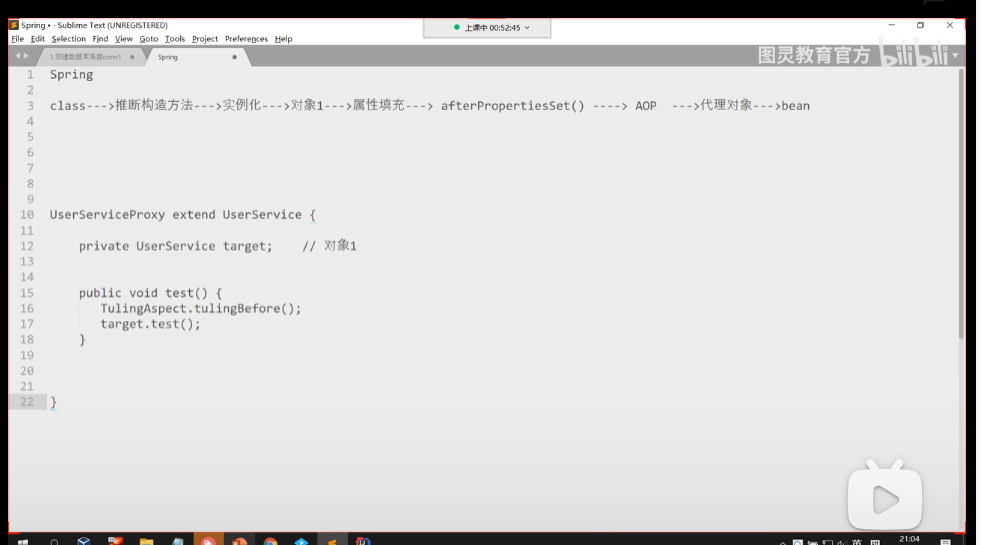Close the Sublime Text window
The width and height of the screenshot is (982, 545).
pos(950,25)
